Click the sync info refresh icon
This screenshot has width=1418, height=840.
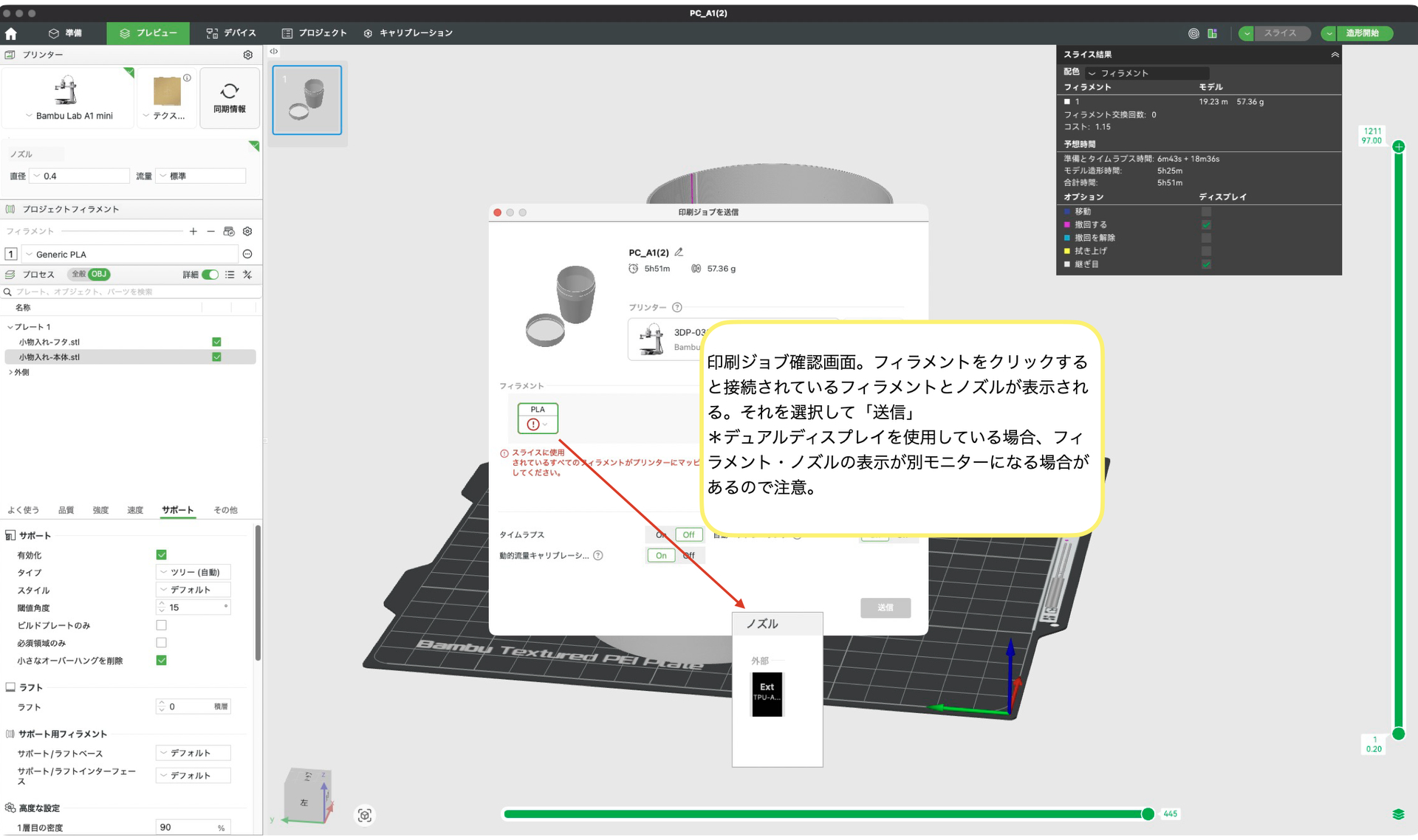(230, 91)
